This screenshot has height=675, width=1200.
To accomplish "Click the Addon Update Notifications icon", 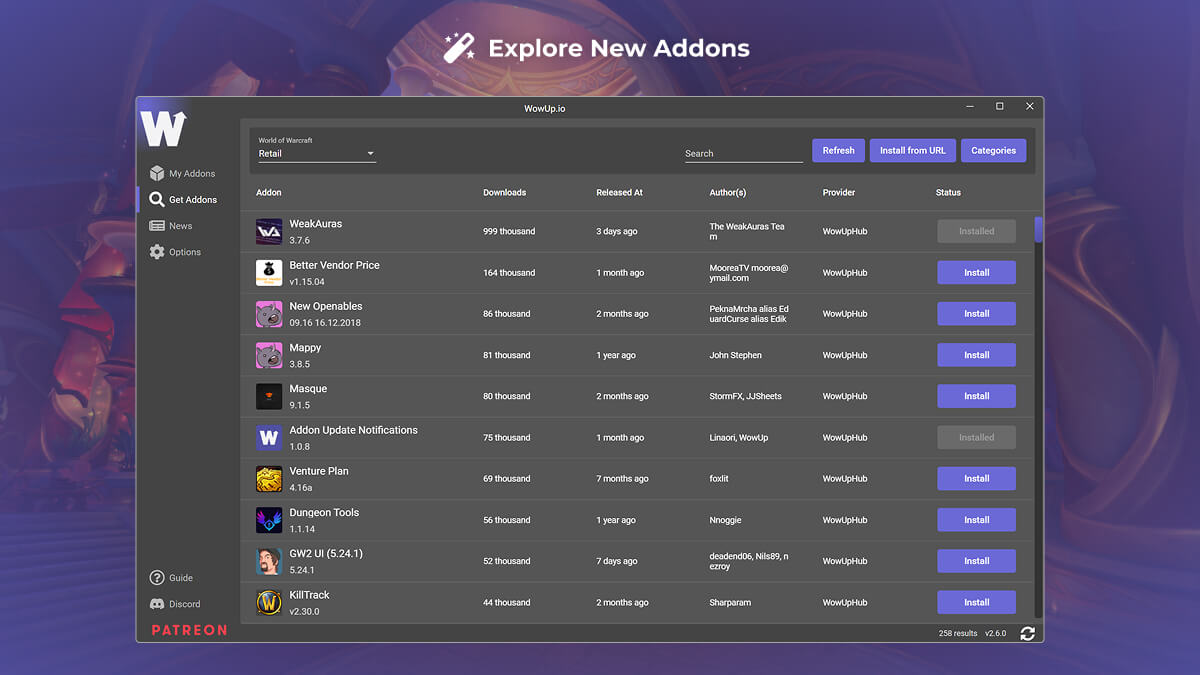I will click(269, 437).
